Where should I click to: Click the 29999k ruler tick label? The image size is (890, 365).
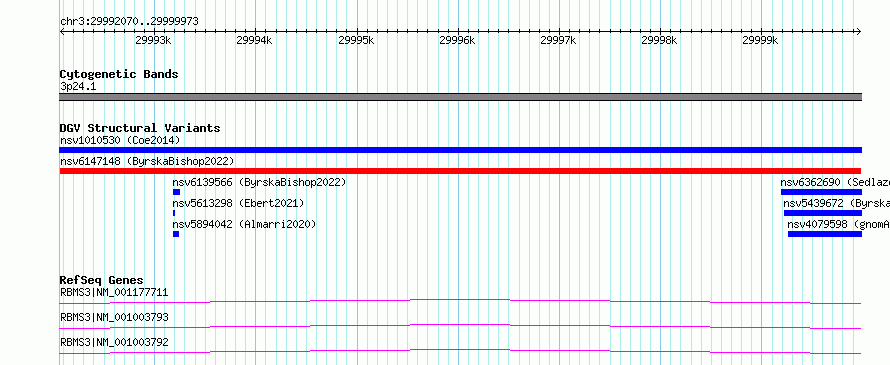pyautogui.click(x=760, y=40)
